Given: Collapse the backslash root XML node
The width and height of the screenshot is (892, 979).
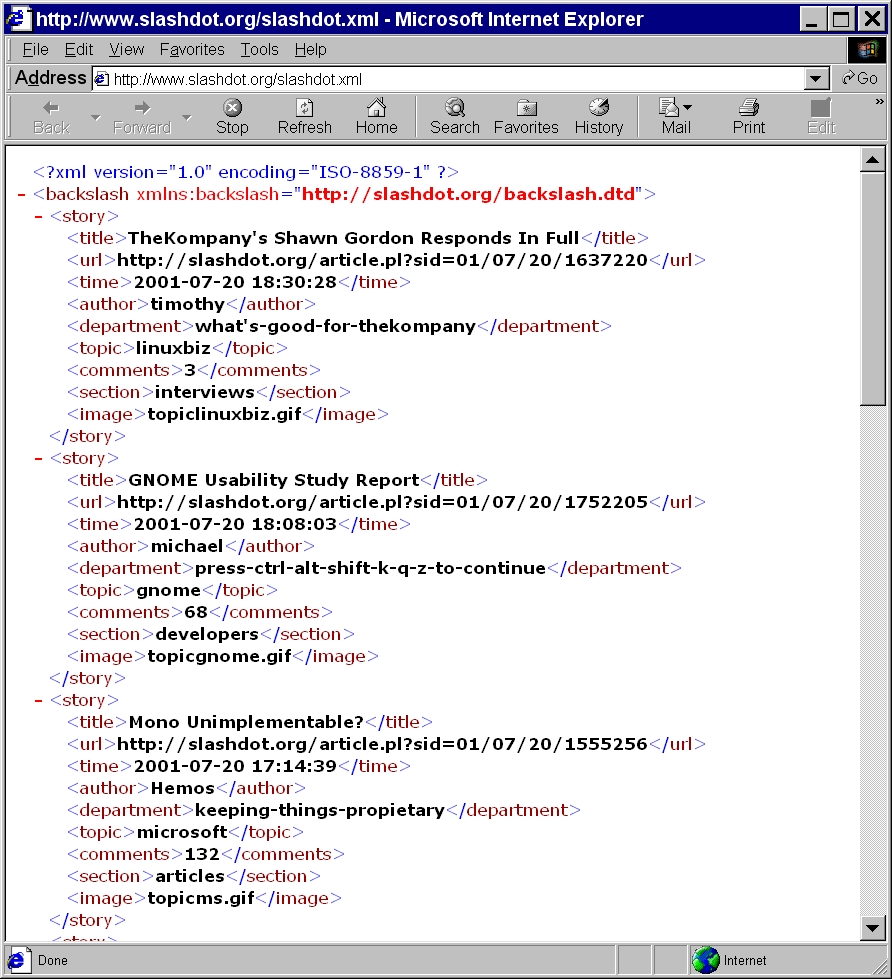Looking at the screenshot, I should [22, 194].
